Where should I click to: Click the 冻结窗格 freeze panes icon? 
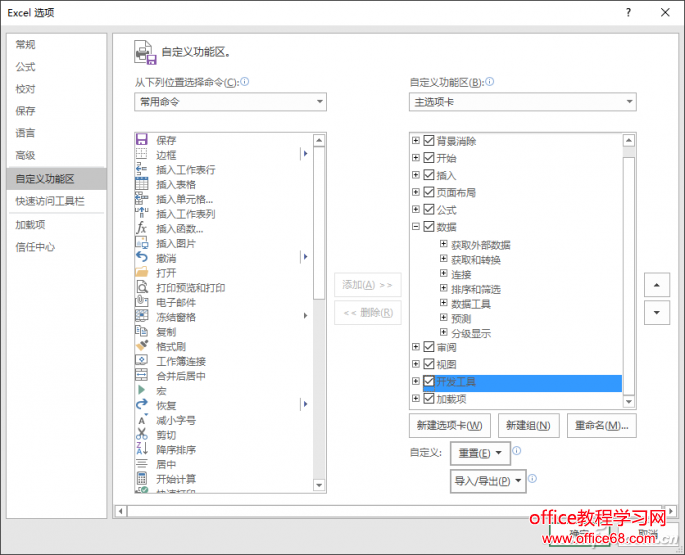click(x=142, y=316)
